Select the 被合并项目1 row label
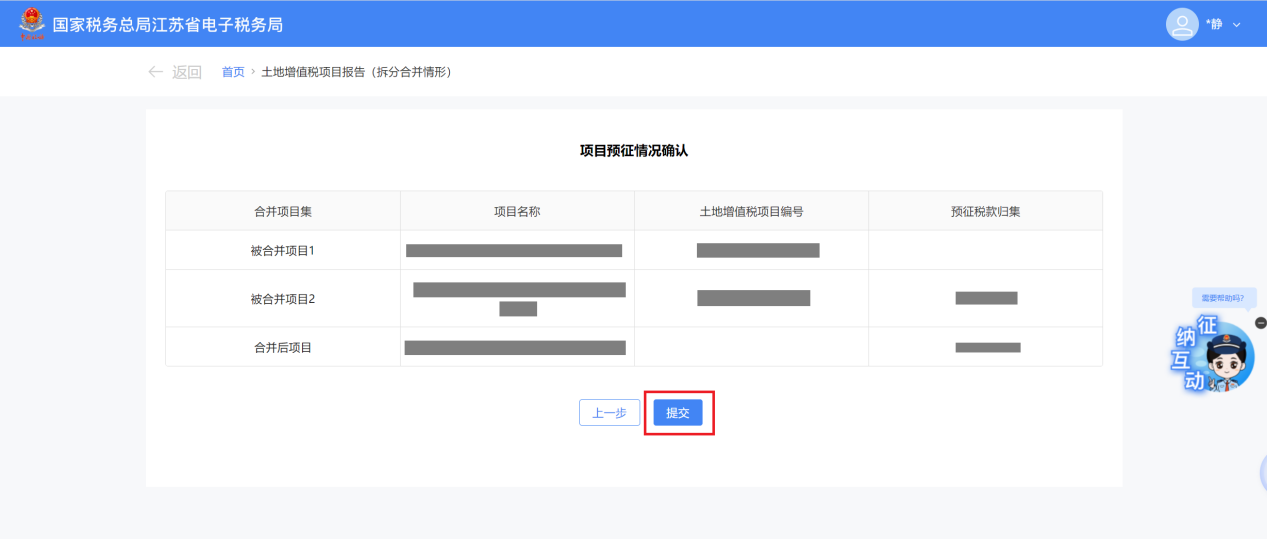 coord(283,250)
